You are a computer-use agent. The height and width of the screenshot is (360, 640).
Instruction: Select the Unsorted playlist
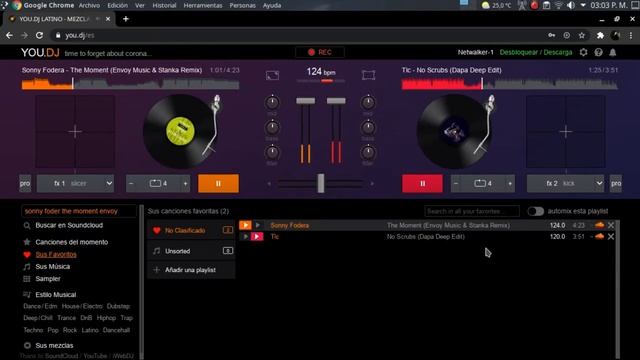[x=191, y=251]
